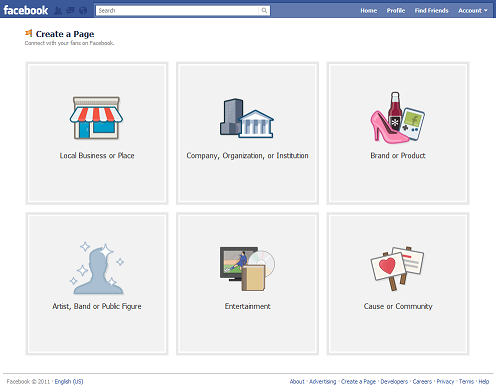Click the search magnifier button
496x390 pixels.
[264, 11]
